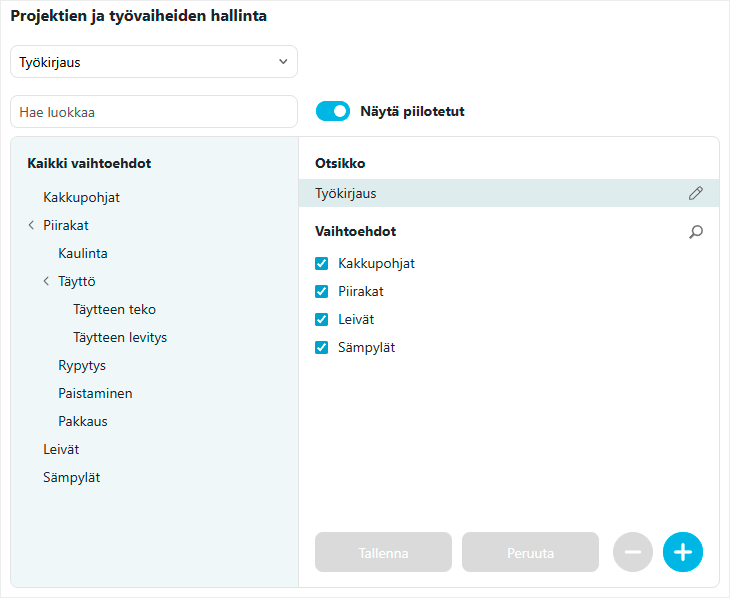This screenshot has width=730, height=598.
Task: Uncheck the Leivät checkbox
Action: [x=321, y=319]
